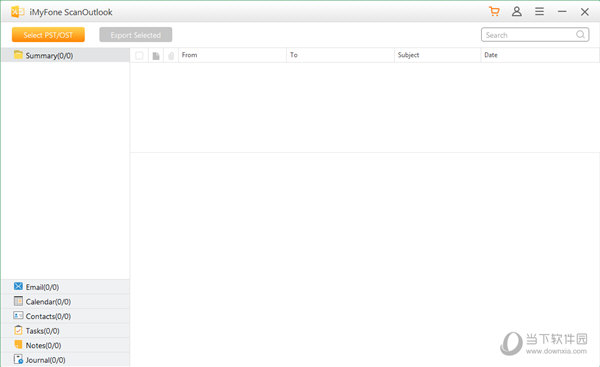
Task: Click the document type column icon
Action: [156, 56]
